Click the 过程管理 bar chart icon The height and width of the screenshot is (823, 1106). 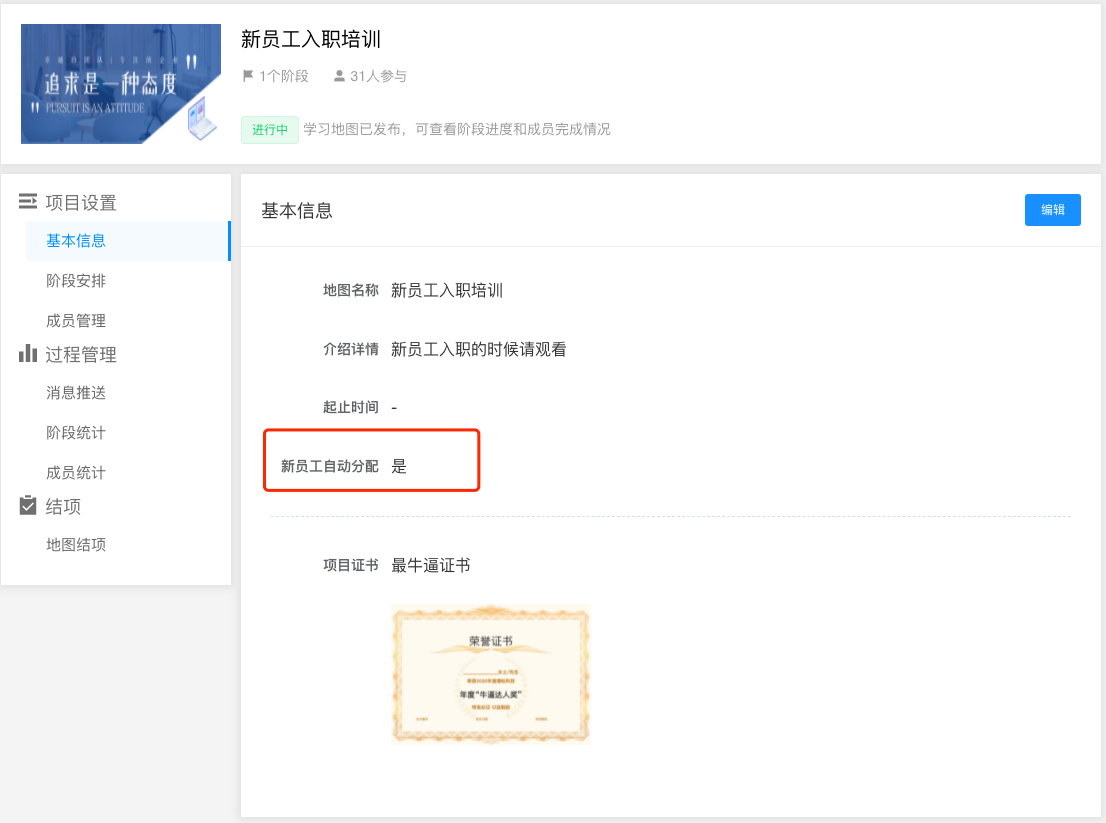pyautogui.click(x=28, y=353)
